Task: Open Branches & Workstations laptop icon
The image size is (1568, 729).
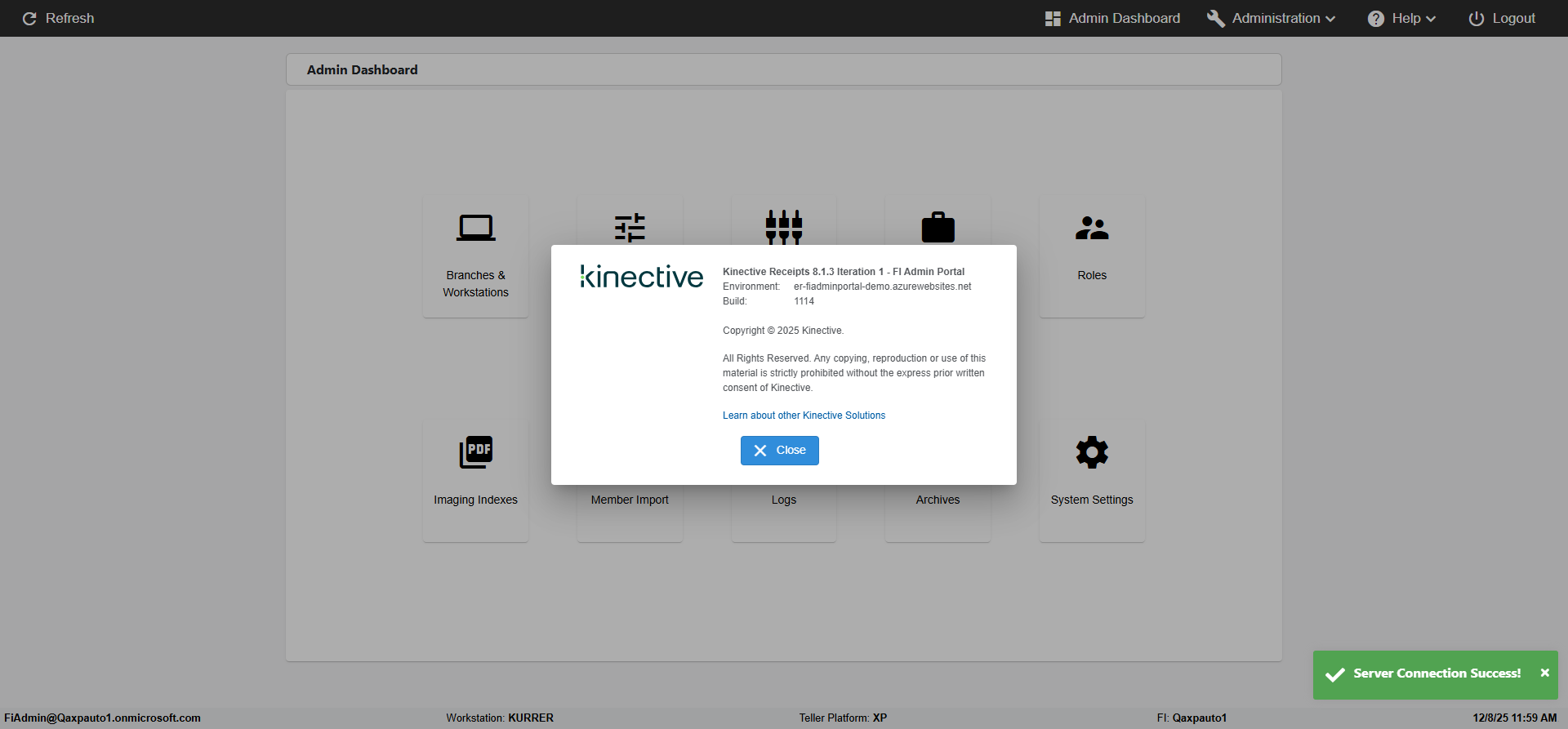Action: coord(476,228)
